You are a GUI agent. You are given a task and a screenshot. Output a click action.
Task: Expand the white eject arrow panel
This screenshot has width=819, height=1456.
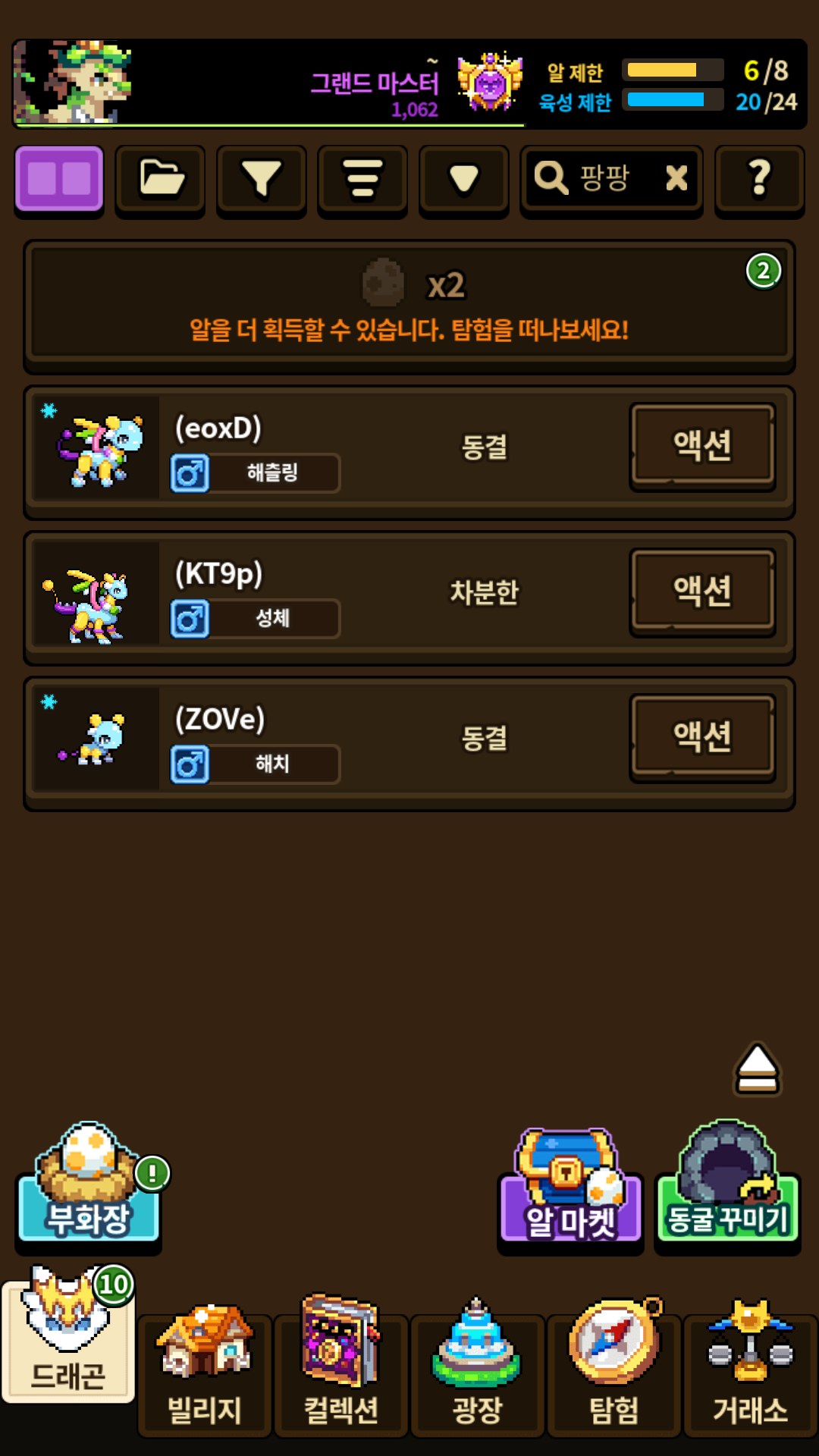click(x=757, y=1069)
